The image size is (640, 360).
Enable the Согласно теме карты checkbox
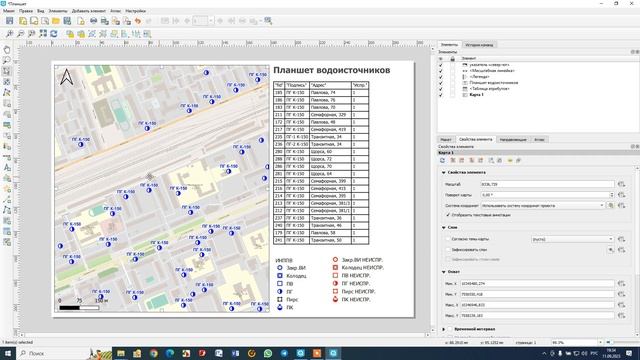pos(448,239)
